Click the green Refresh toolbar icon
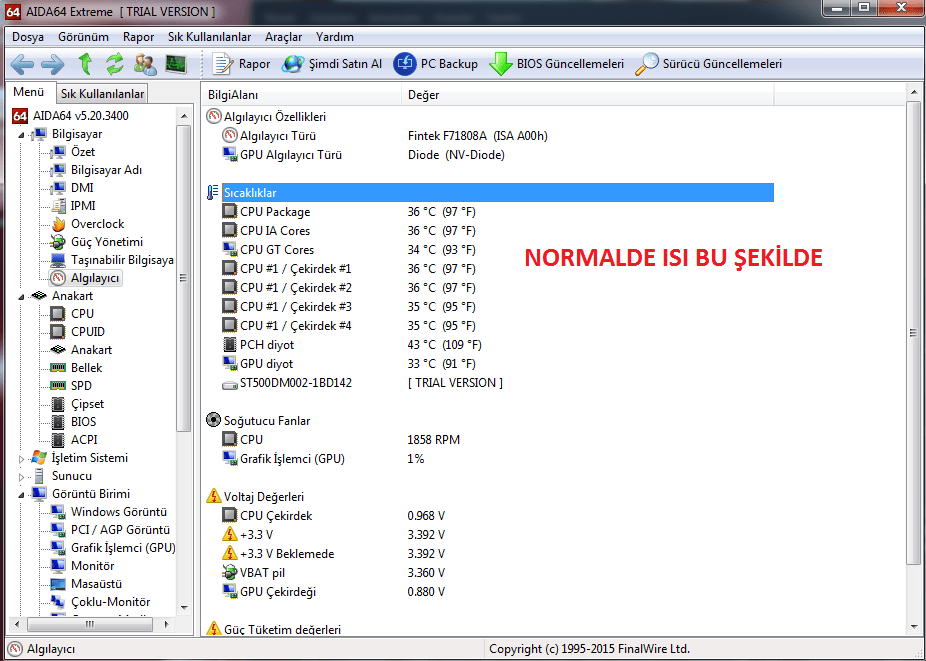 click(x=115, y=64)
